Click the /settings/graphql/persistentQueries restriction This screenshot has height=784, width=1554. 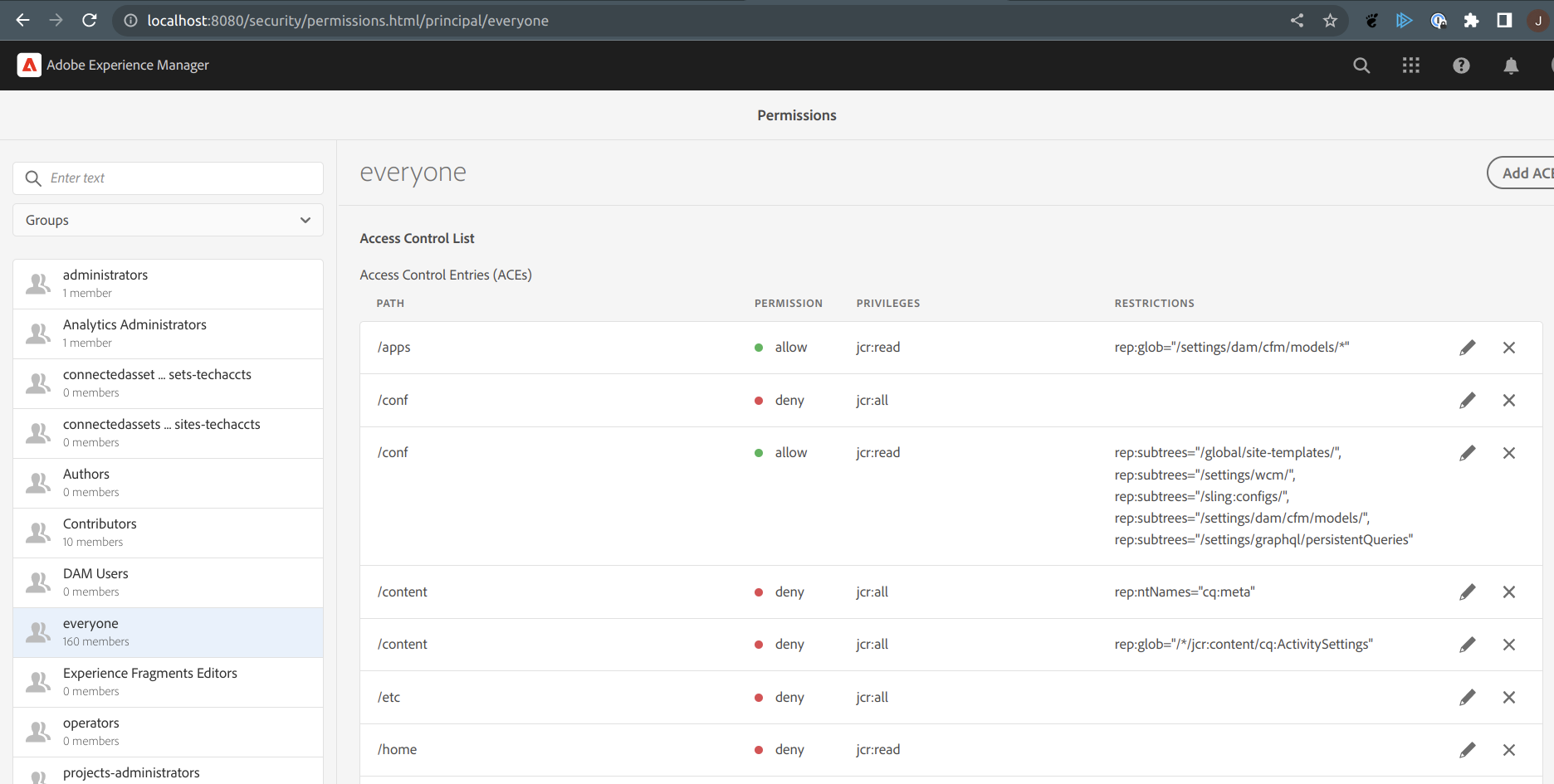(x=1263, y=540)
